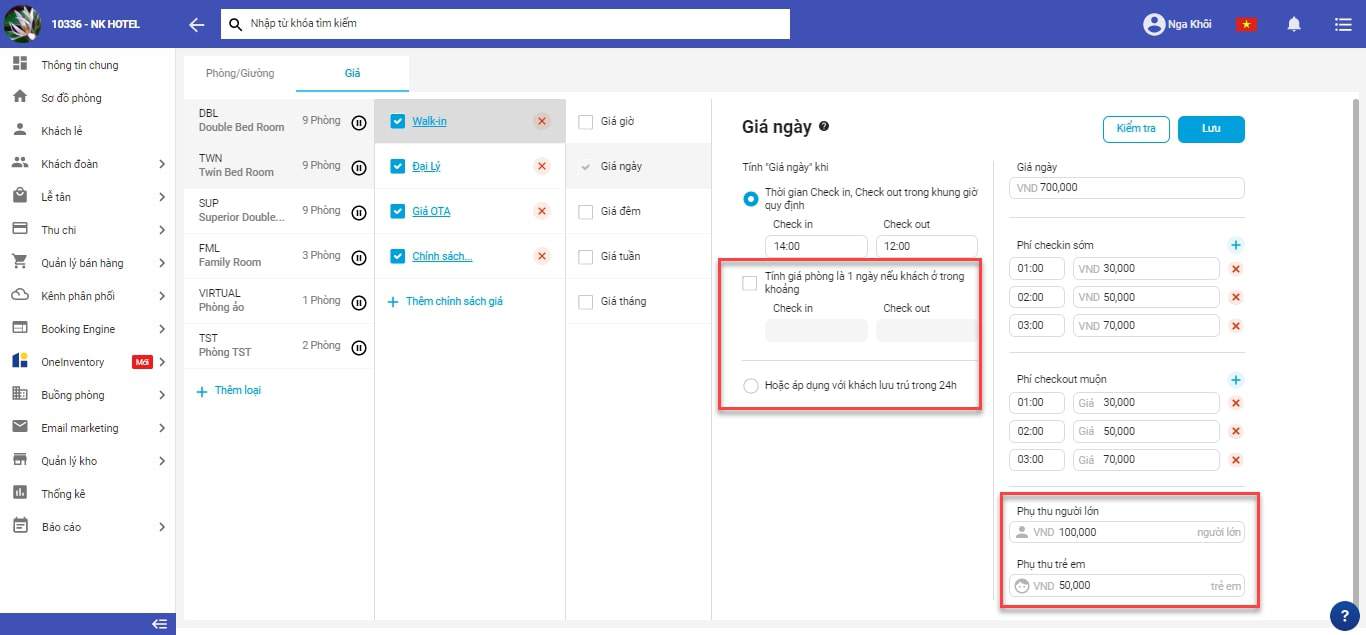
Task: Switch to the Phòng/Giường tab
Action: pyautogui.click(x=240, y=73)
